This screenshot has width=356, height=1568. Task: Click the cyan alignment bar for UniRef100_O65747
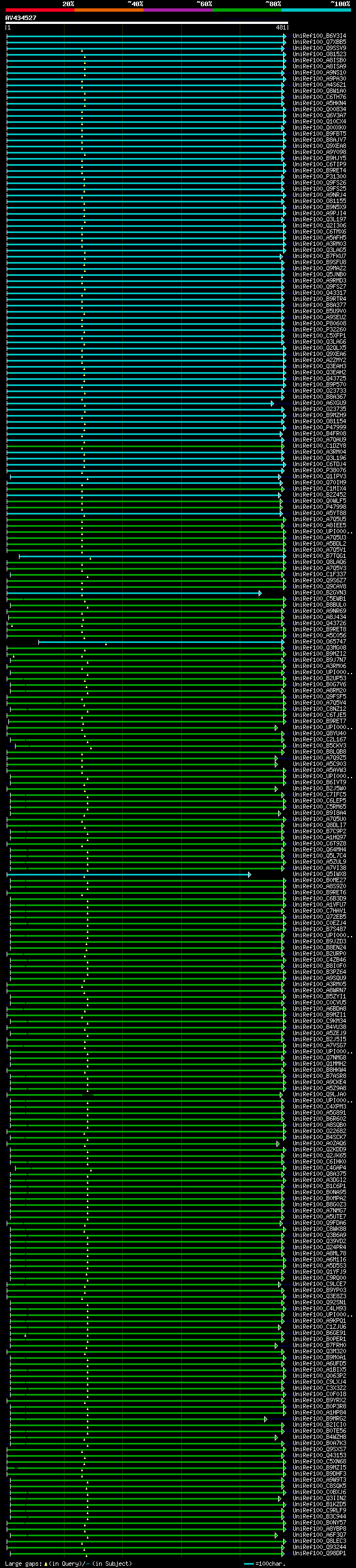(161, 641)
